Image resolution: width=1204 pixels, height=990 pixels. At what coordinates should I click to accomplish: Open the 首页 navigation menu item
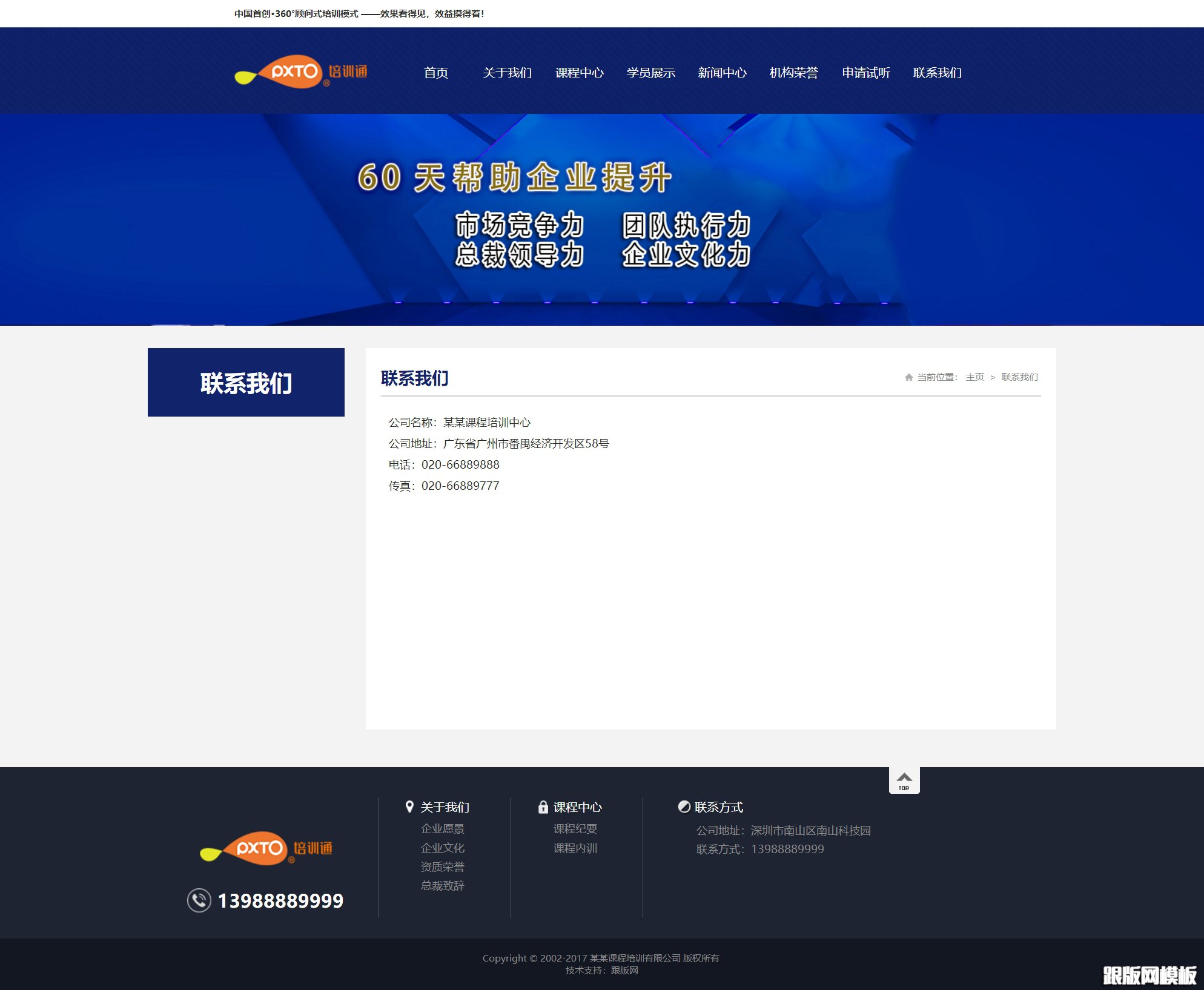(436, 73)
